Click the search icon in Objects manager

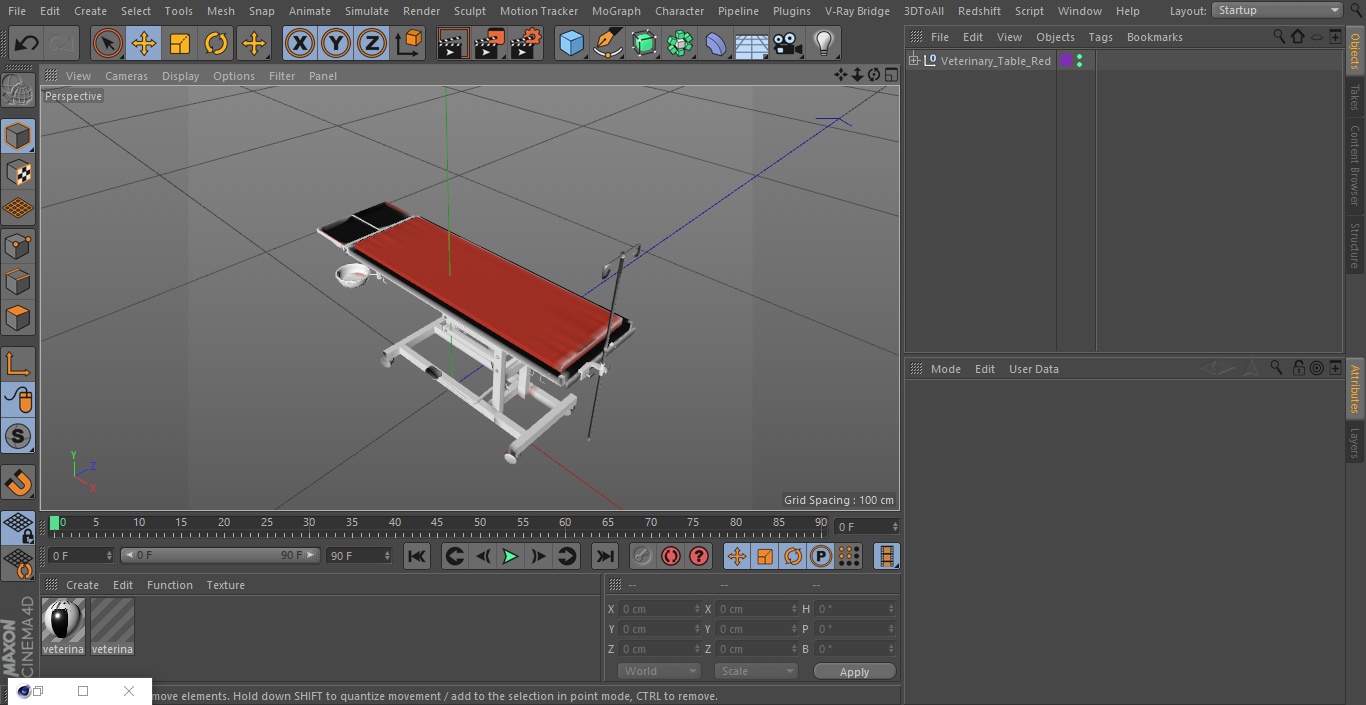click(x=1279, y=37)
